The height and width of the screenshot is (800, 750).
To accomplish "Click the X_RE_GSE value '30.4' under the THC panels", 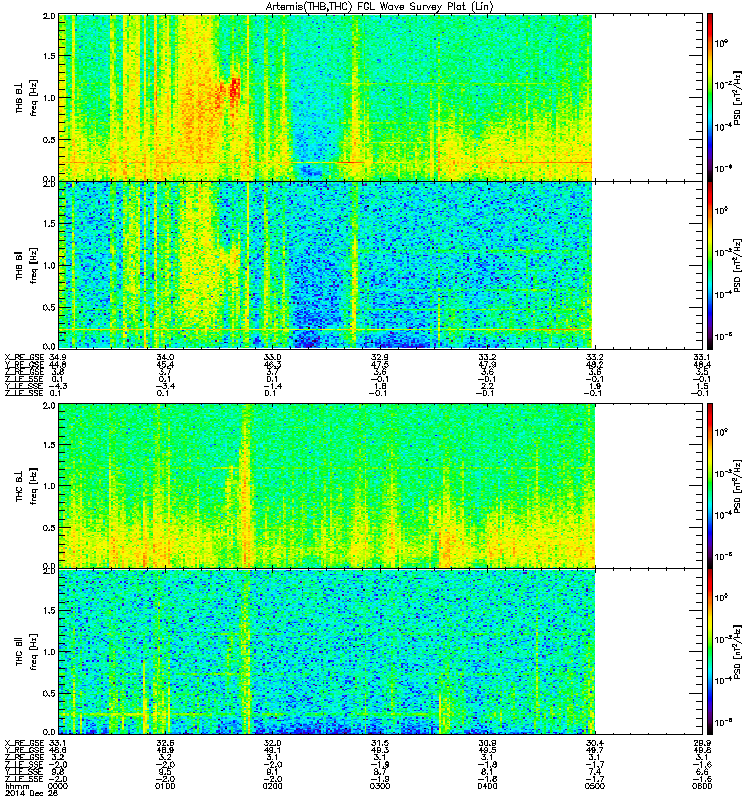I will tap(595, 743).
